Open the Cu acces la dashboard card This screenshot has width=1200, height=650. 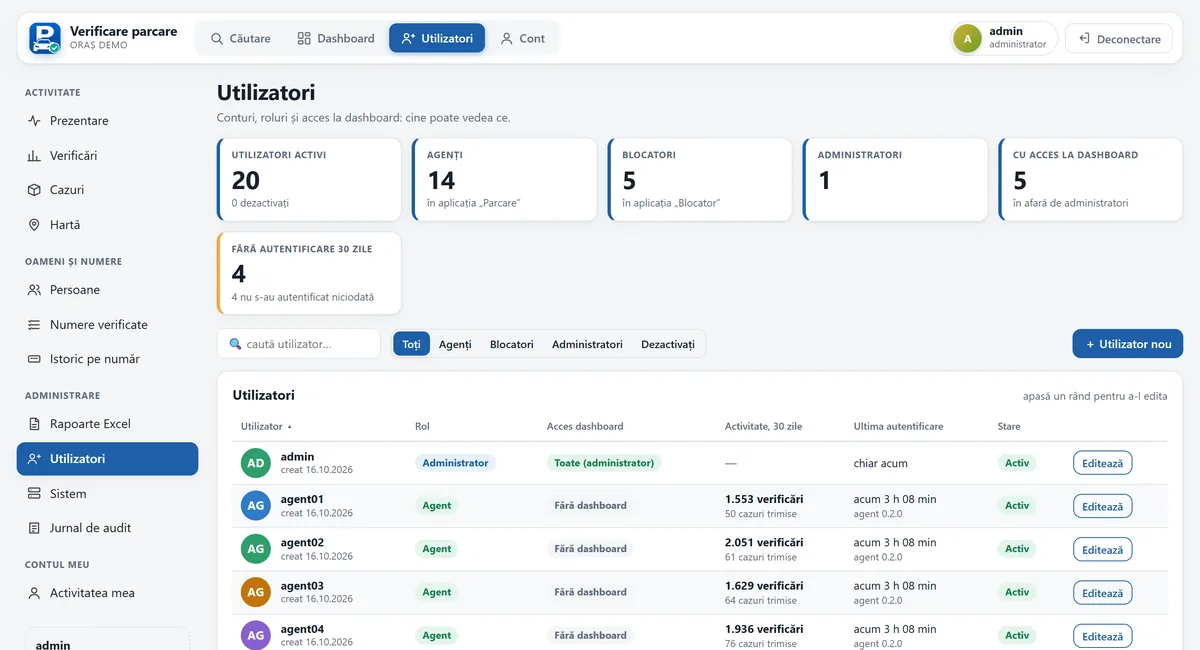(x=1091, y=180)
